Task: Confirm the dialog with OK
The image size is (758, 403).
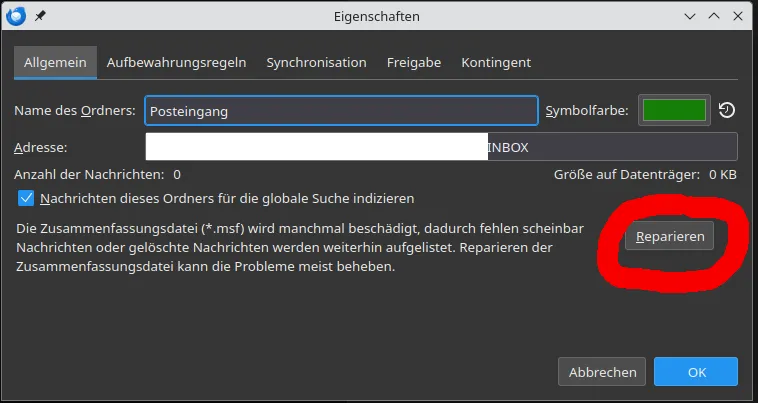Action: (x=696, y=372)
